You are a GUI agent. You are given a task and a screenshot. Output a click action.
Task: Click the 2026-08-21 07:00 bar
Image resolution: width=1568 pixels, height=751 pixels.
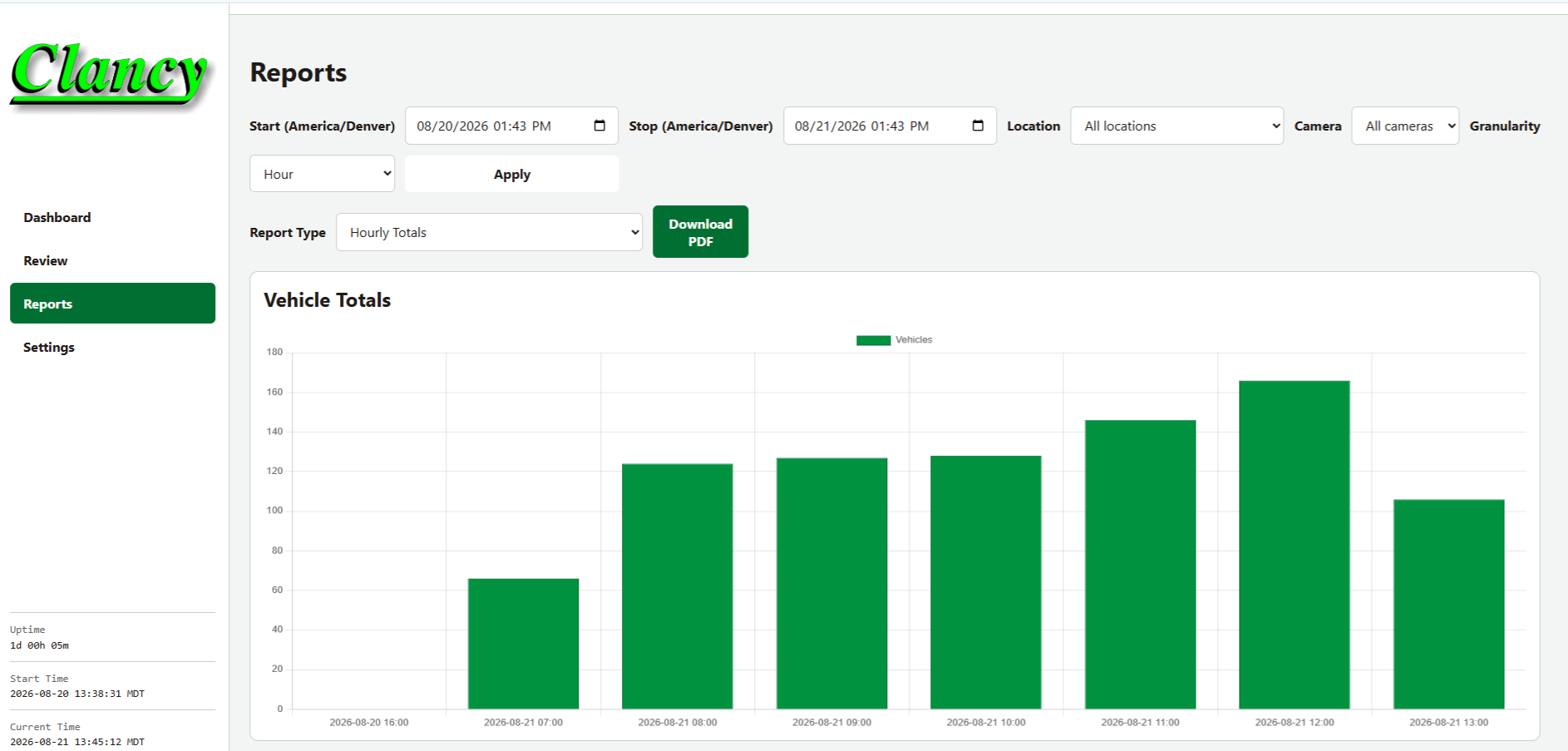523,644
